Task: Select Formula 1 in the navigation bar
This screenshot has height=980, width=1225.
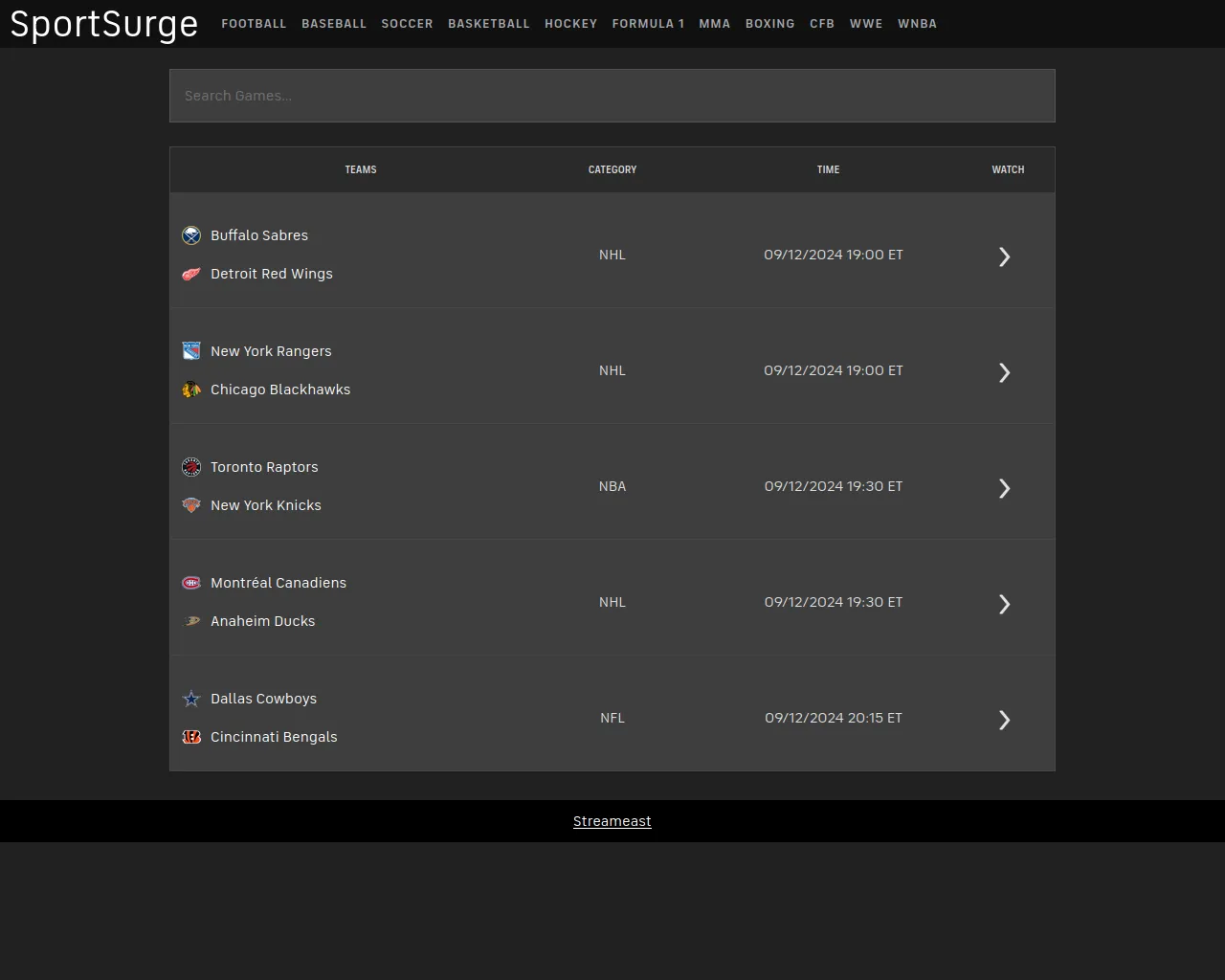Action: pyautogui.click(x=648, y=24)
